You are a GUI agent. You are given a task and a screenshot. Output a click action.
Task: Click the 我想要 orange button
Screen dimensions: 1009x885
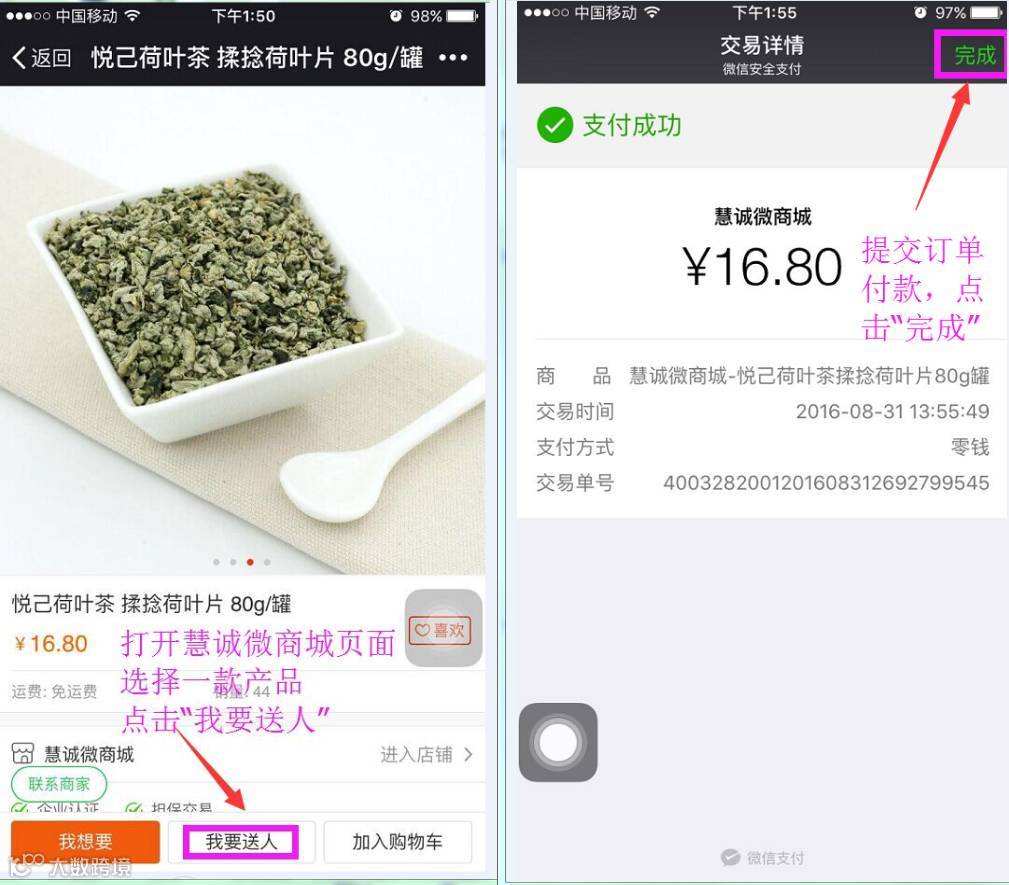(85, 841)
